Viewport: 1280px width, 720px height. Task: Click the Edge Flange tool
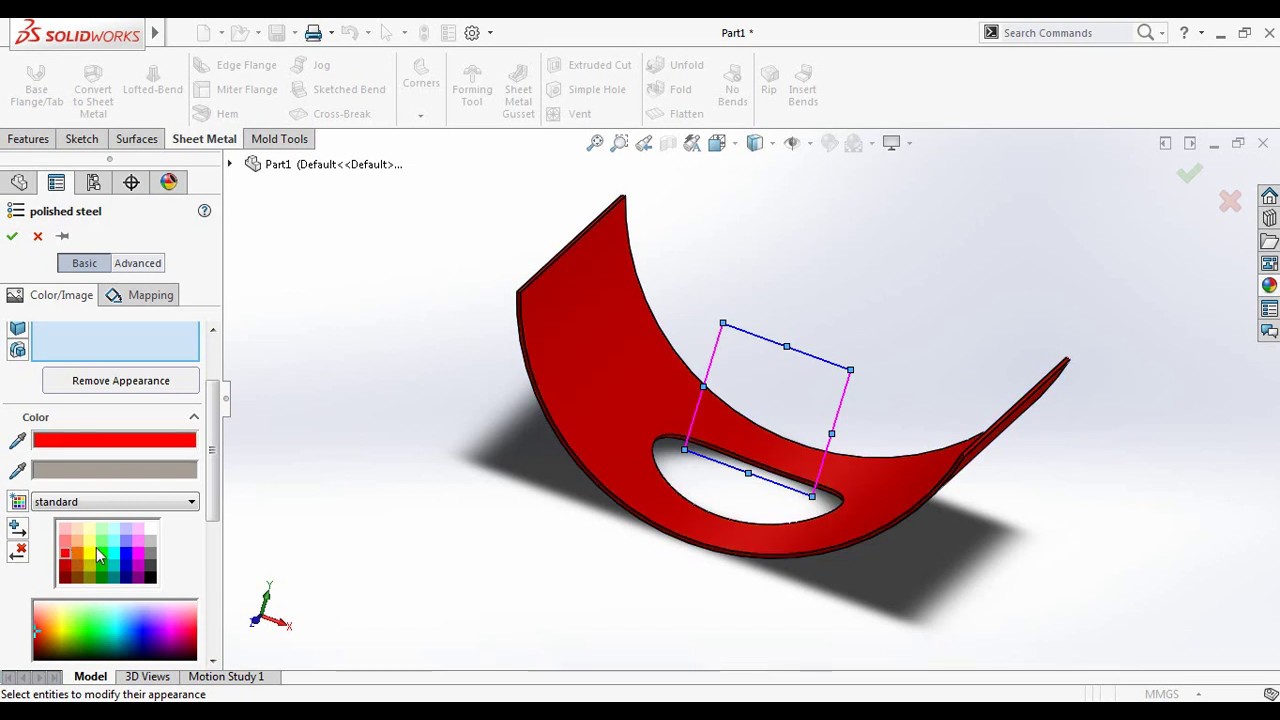pos(236,65)
